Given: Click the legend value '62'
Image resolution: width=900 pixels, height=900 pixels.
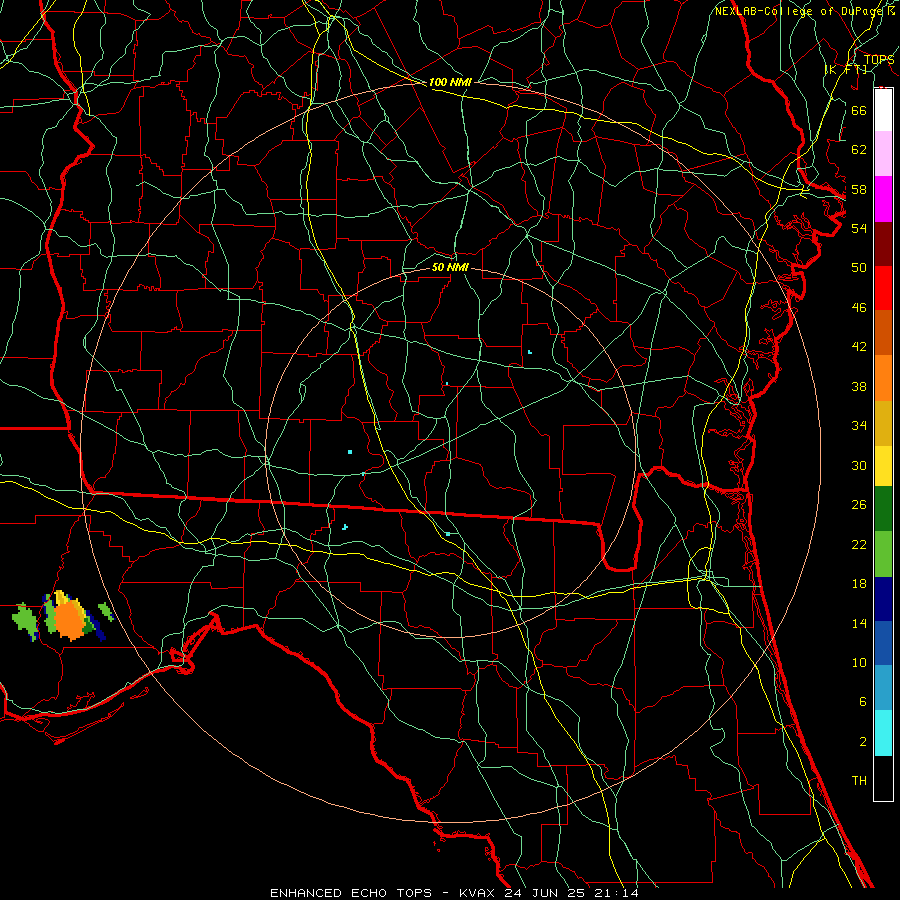Looking at the screenshot, I should point(859,150).
